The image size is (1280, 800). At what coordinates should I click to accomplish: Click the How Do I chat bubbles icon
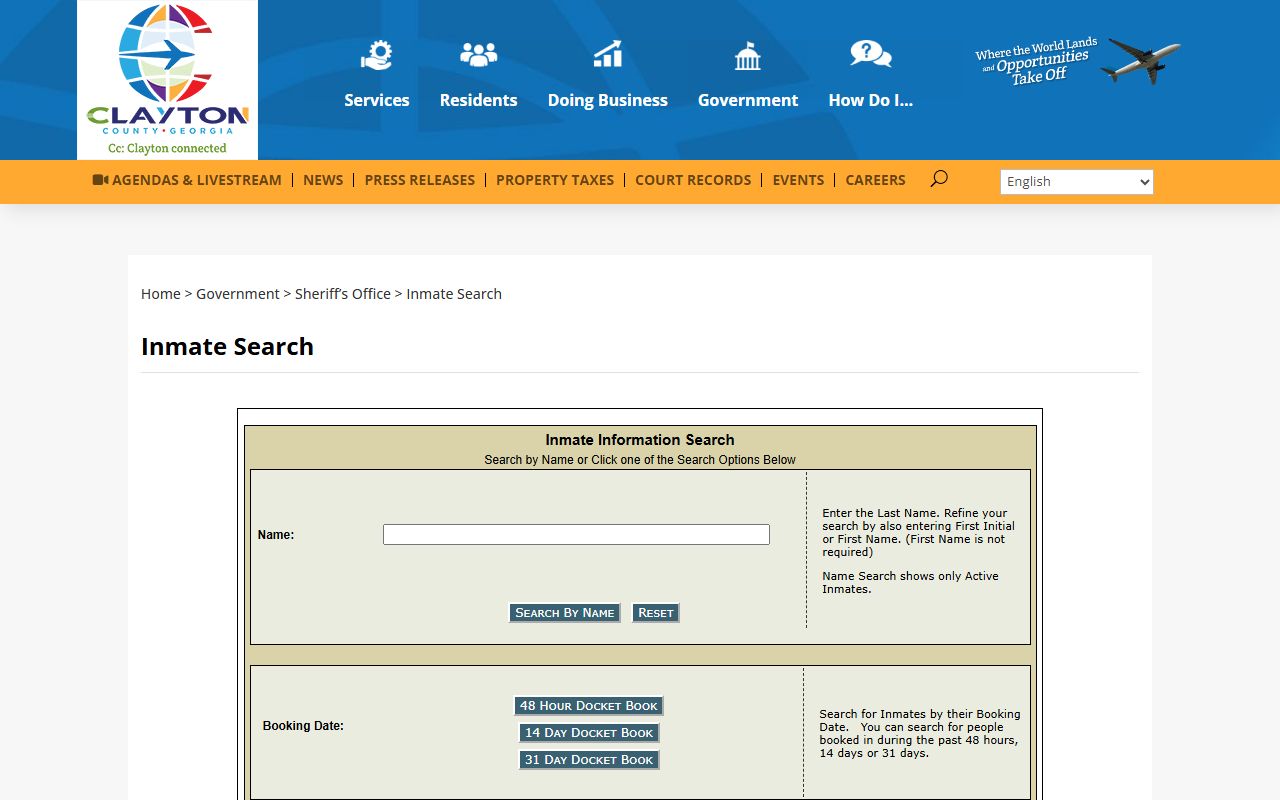pyautogui.click(x=870, y=54)
